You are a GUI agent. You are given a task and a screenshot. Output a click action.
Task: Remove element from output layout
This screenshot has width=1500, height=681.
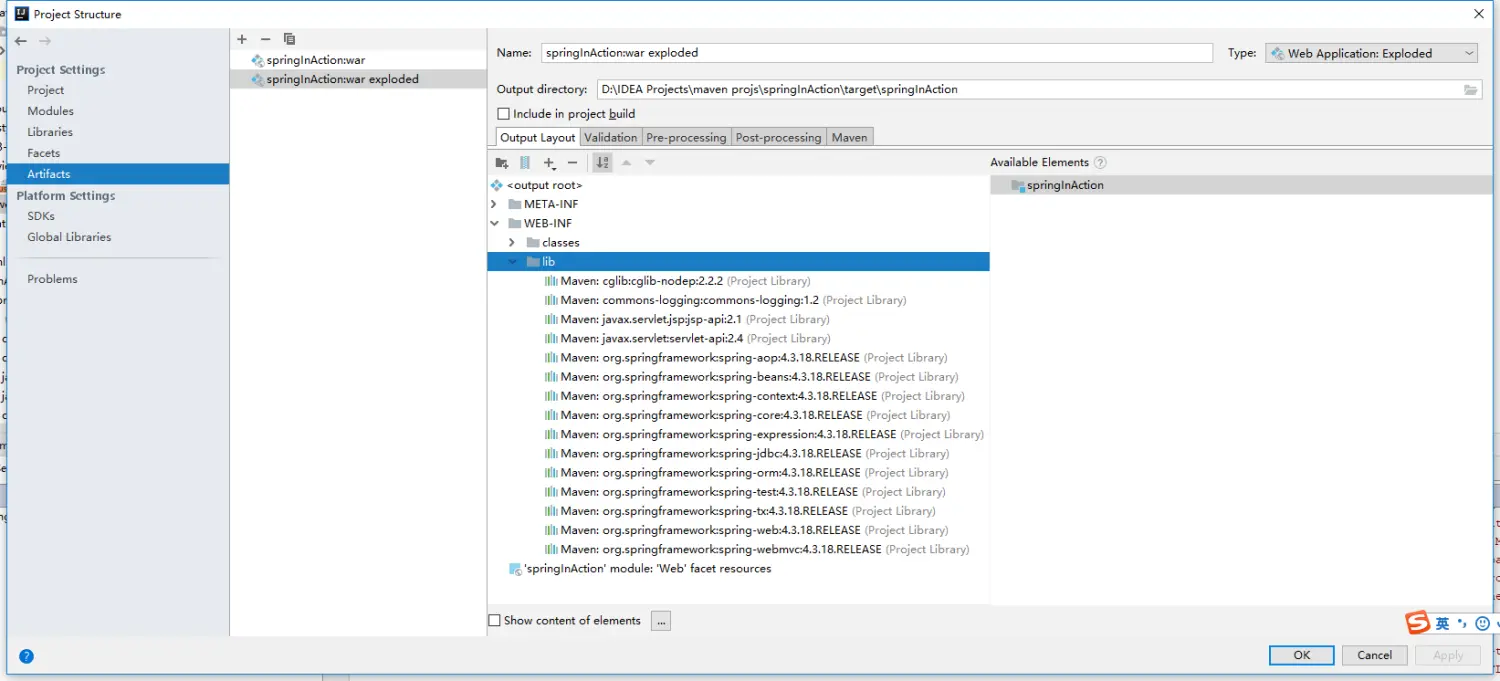[572, 162]
